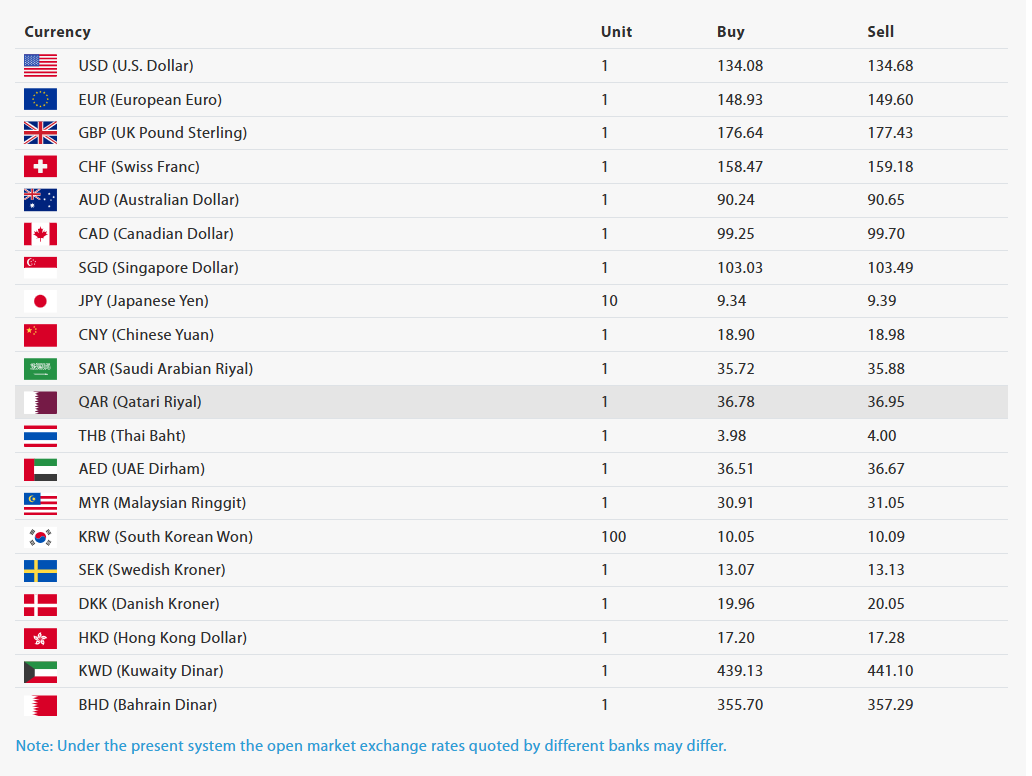Click GBP sell rate 177.43
Image resolution: width=1032 pixels, height=776 pixels.
890,133
